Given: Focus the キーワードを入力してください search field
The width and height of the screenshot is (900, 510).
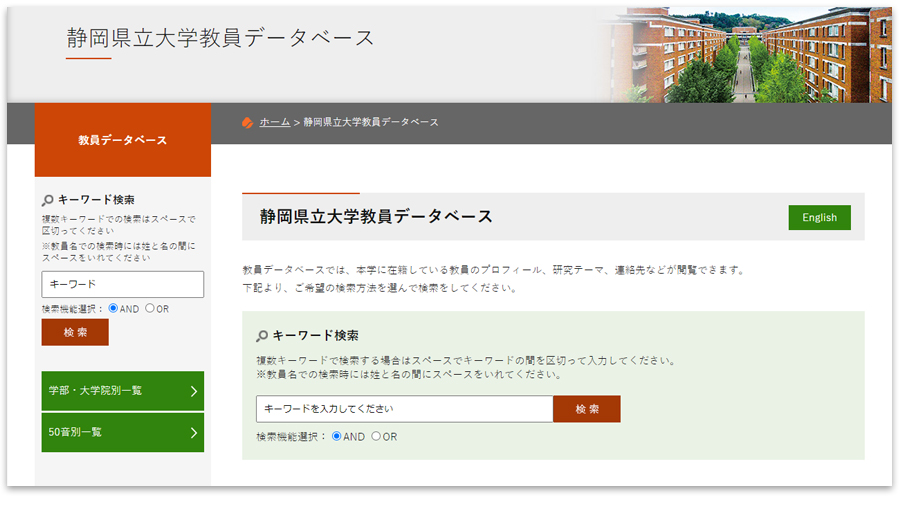Looking at the screenshot, I should (x=405, y=409).
